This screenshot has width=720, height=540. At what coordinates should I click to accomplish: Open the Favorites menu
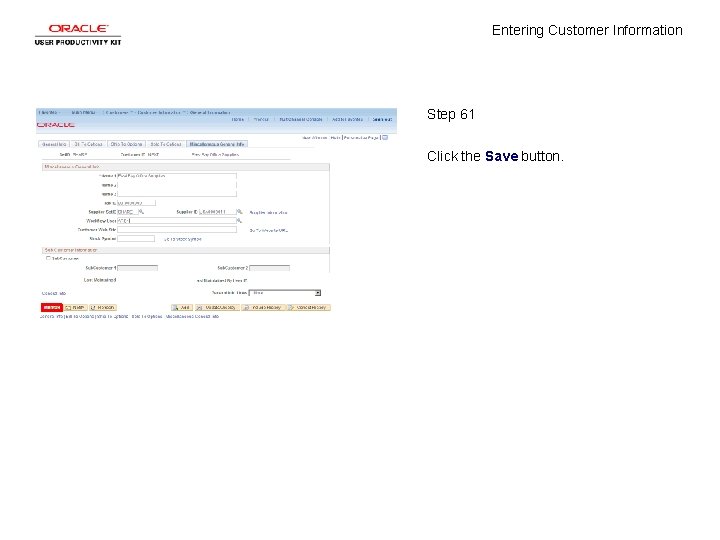coord(49,112)
